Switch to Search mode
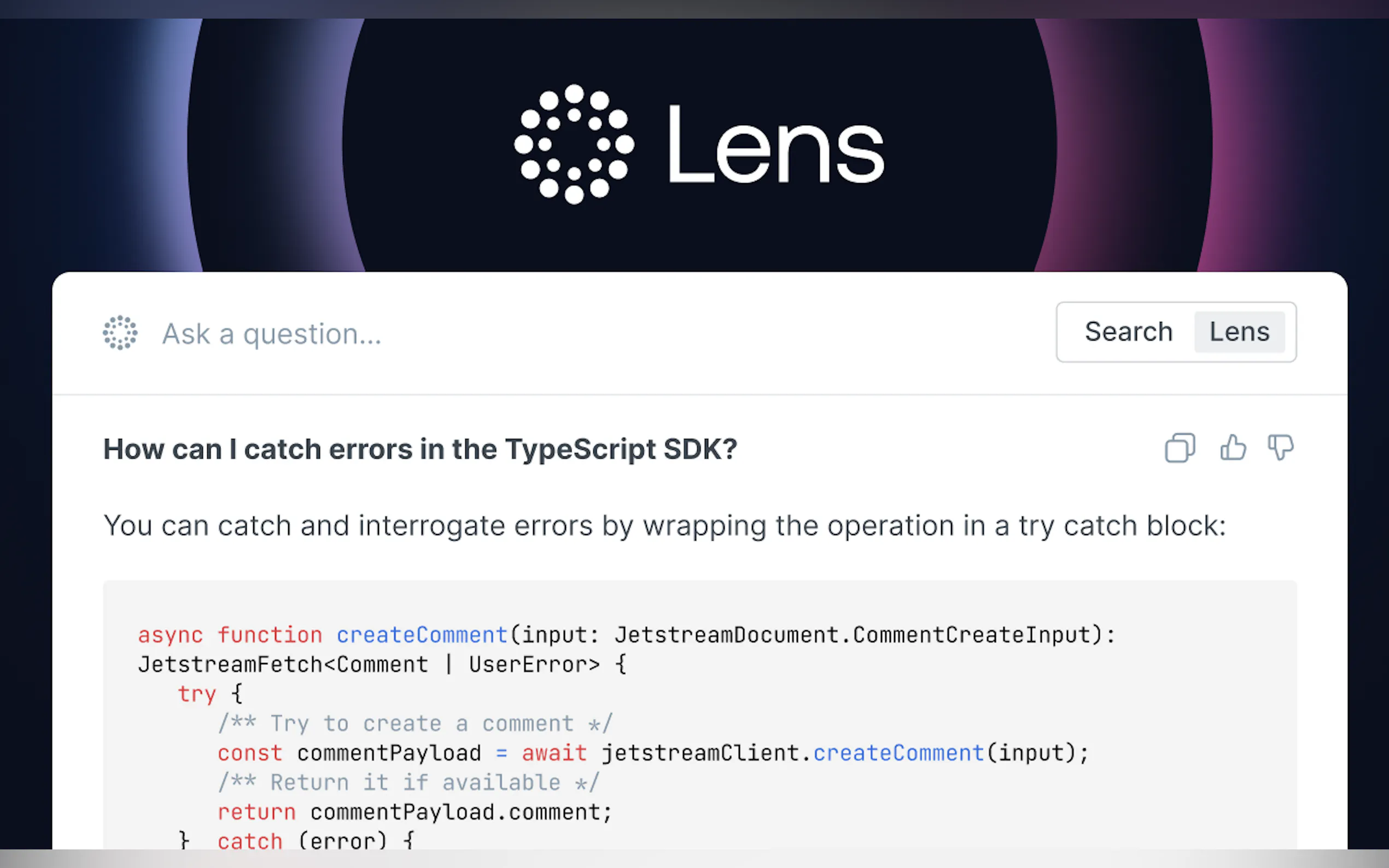 [x=1128, y=332]
